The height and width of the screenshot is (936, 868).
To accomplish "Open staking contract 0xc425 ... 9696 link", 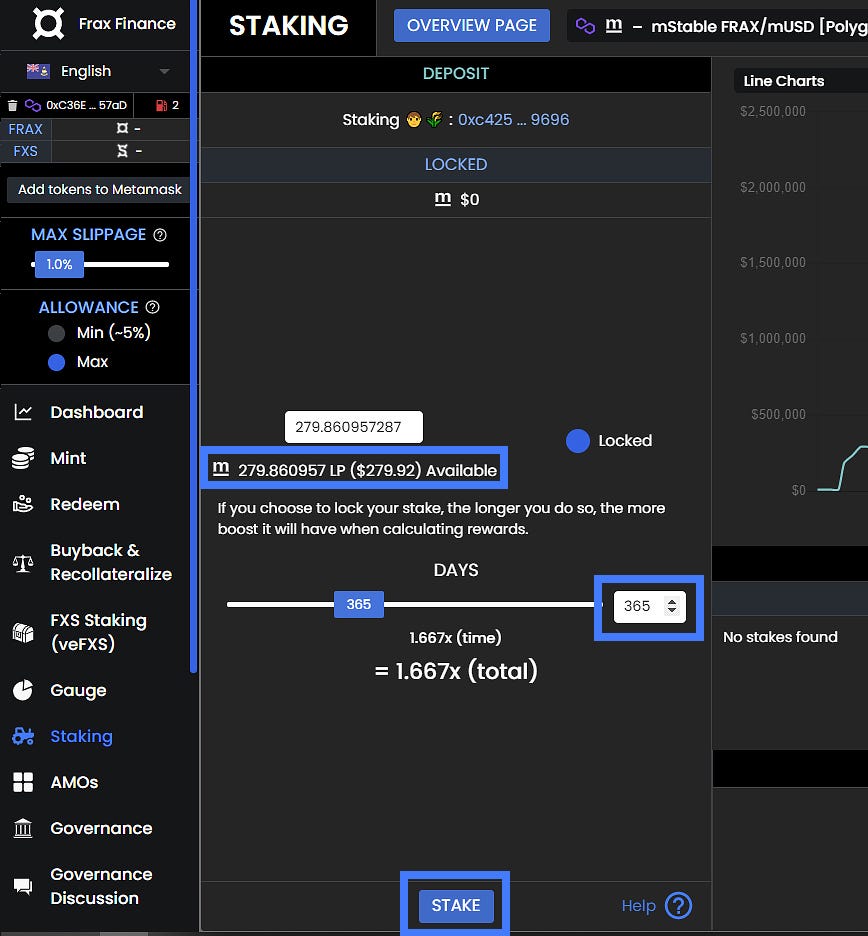I will click(x=513, y=119).
